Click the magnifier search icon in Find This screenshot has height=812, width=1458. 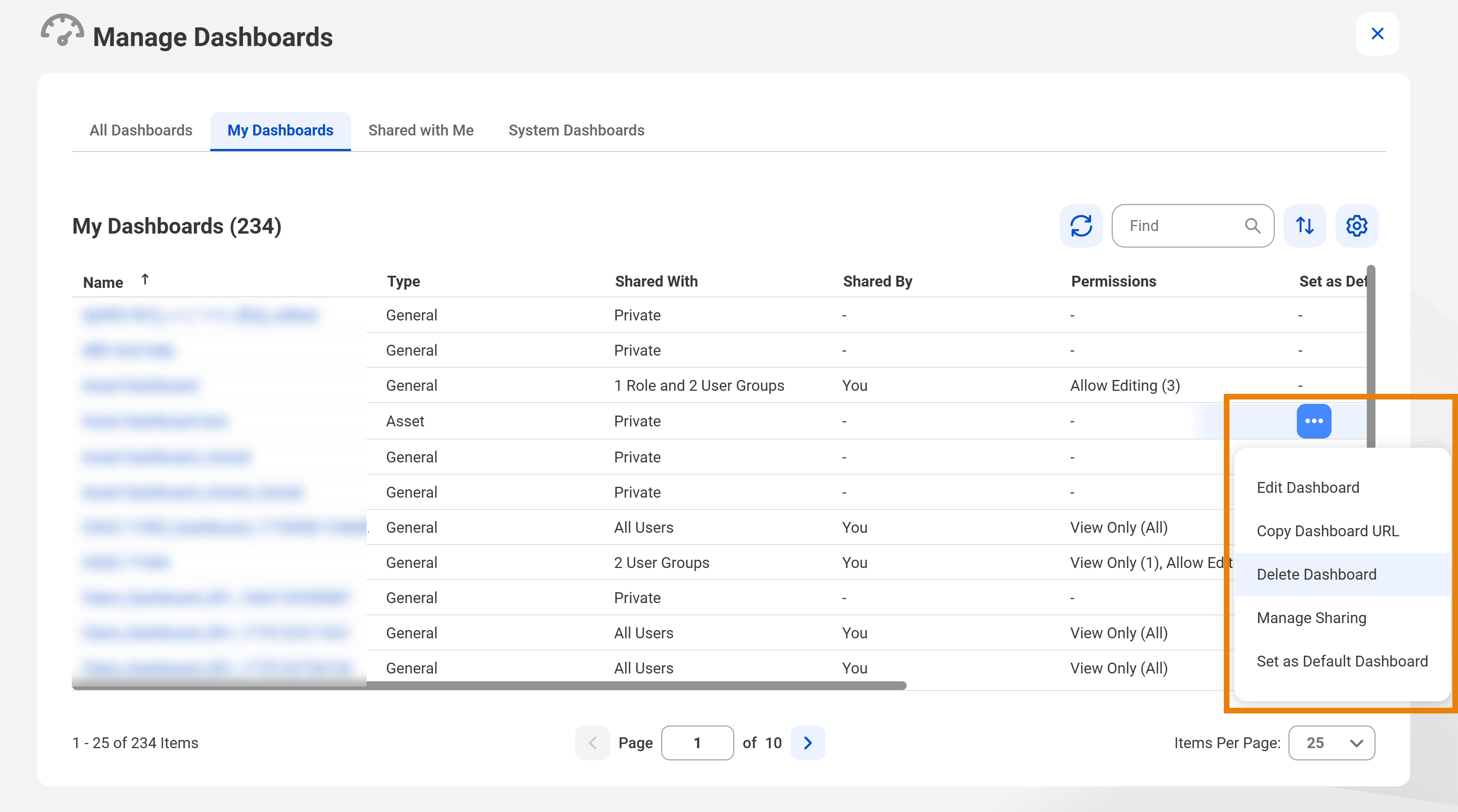pos(1253,226)
